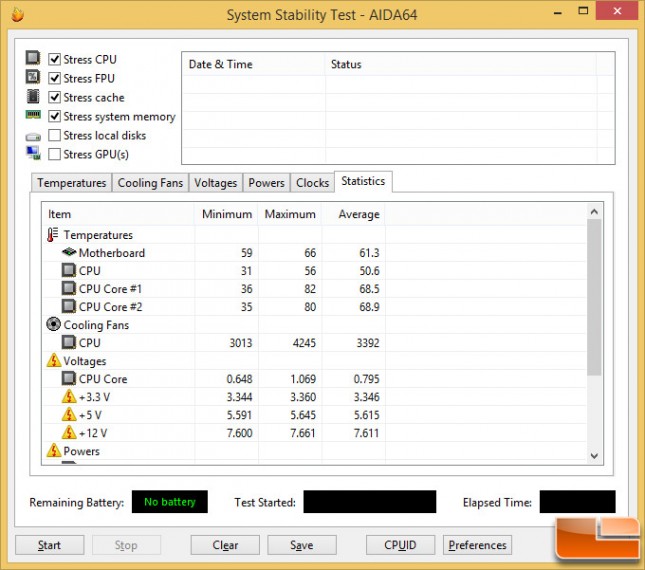
Task: Click the lightning icon next to +12 V
Action: 69,433
